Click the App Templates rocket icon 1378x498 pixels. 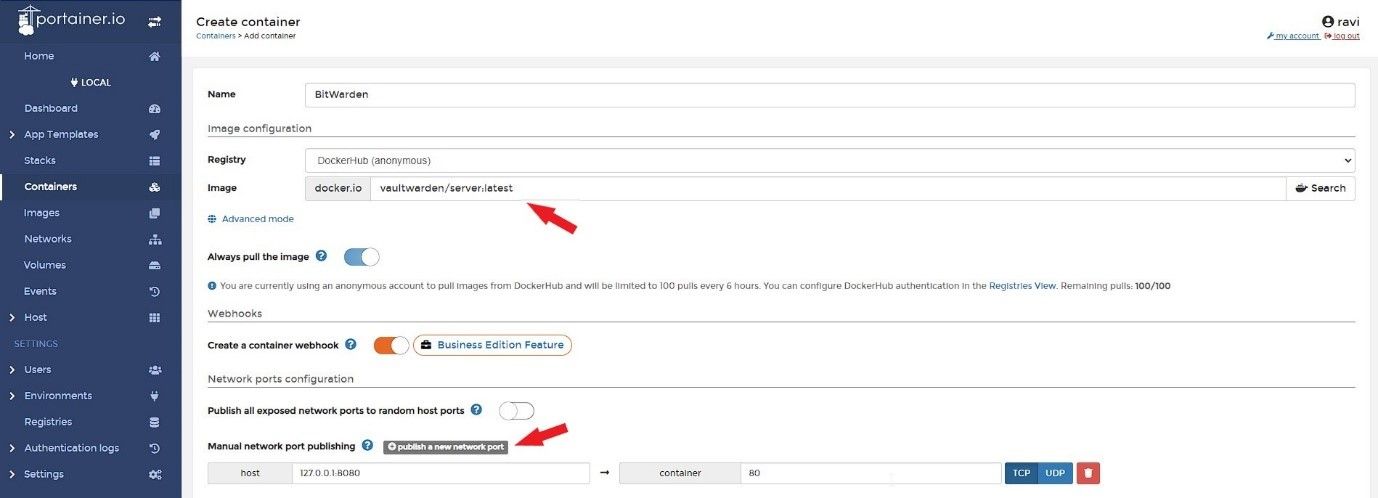pyautogui.click(x=155, y=134)
